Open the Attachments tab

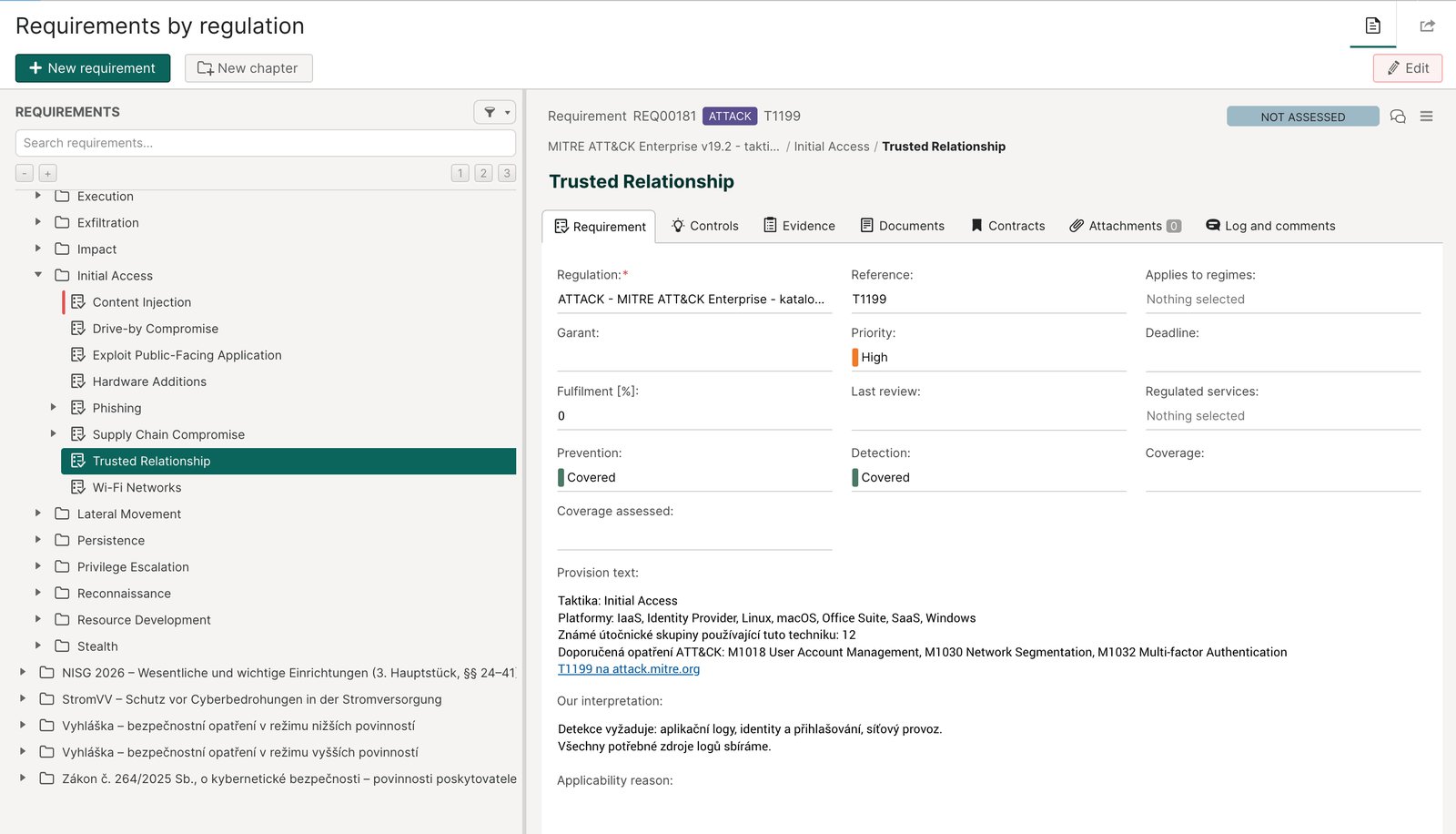point(1125,226)
